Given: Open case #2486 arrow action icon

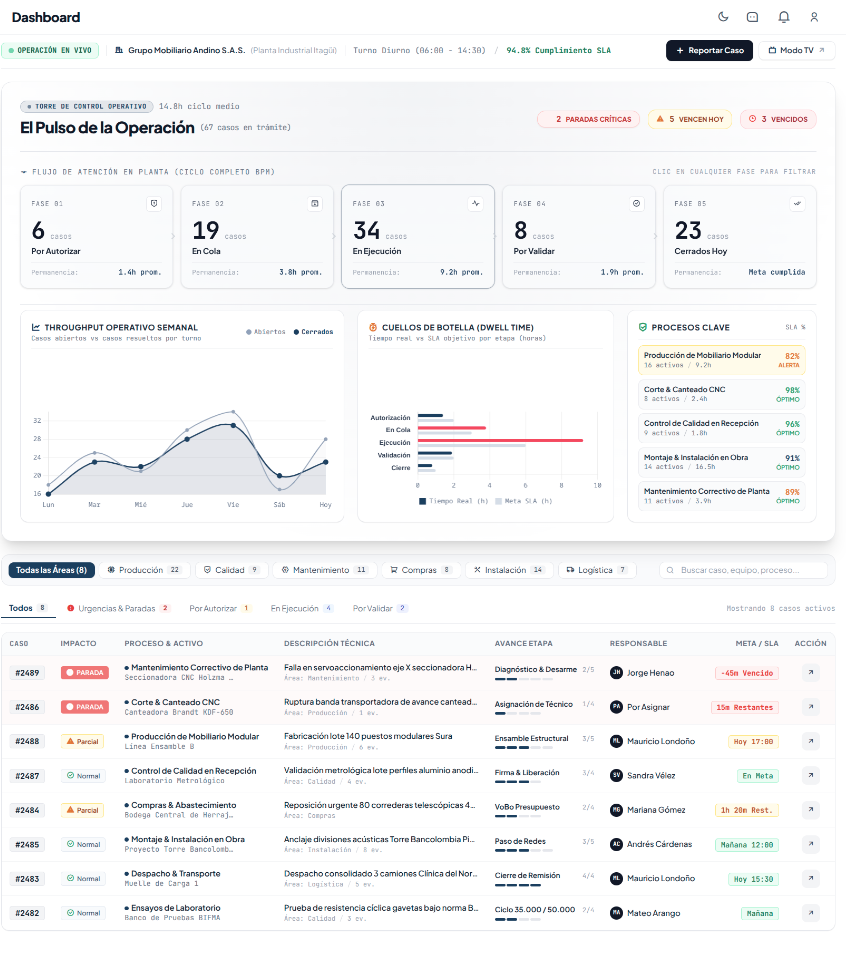Looking at the screenshot, I should [811, 707].
